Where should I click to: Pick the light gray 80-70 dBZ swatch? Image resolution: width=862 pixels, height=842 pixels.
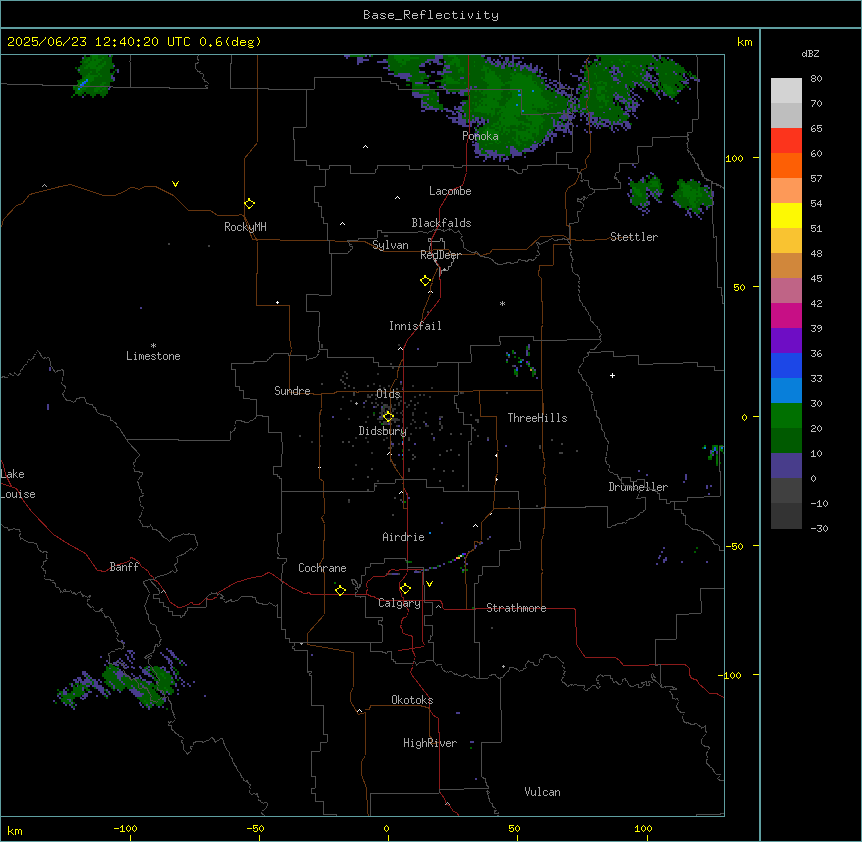tap(786, 91)
